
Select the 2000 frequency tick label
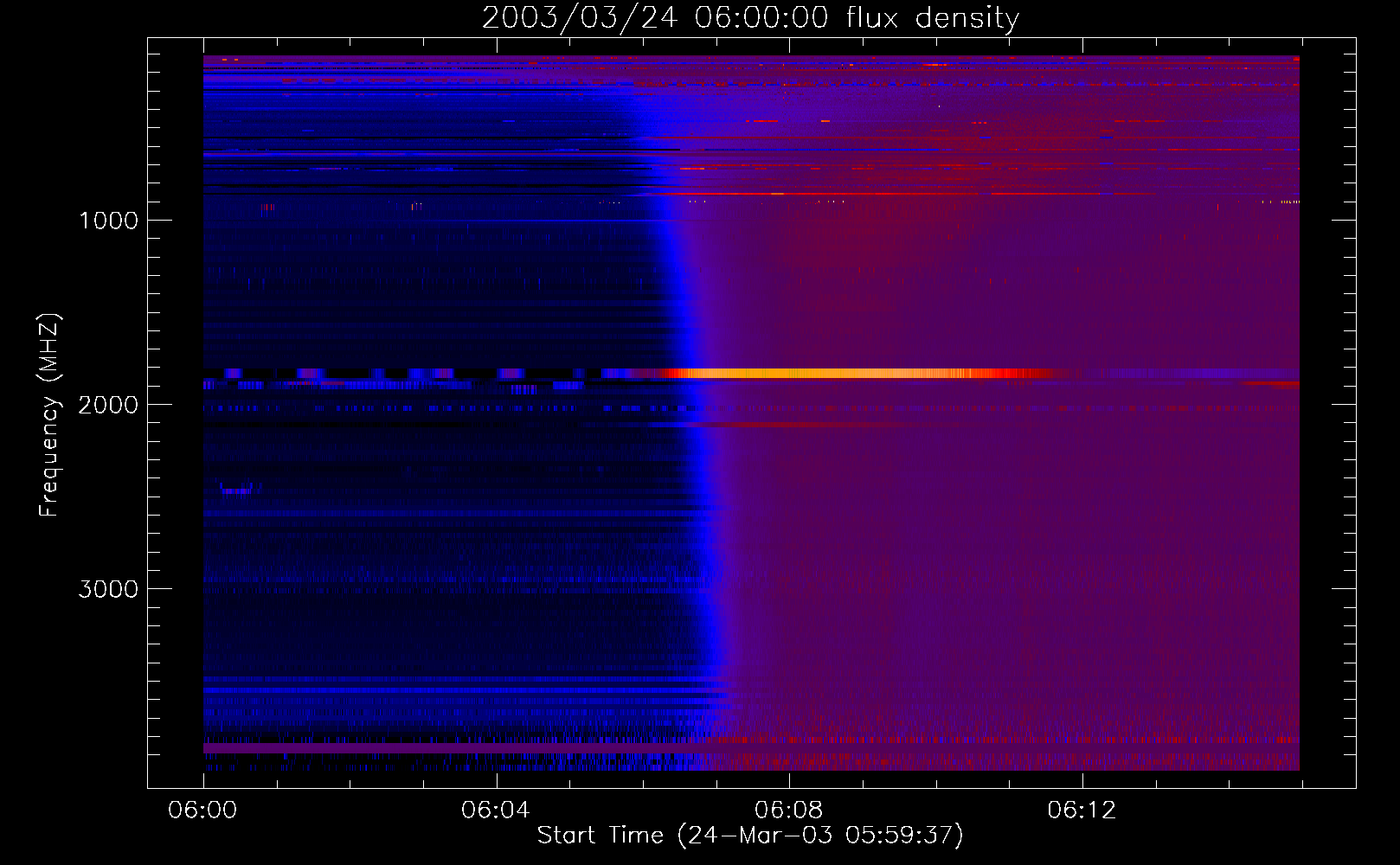[x=108, y=405]
